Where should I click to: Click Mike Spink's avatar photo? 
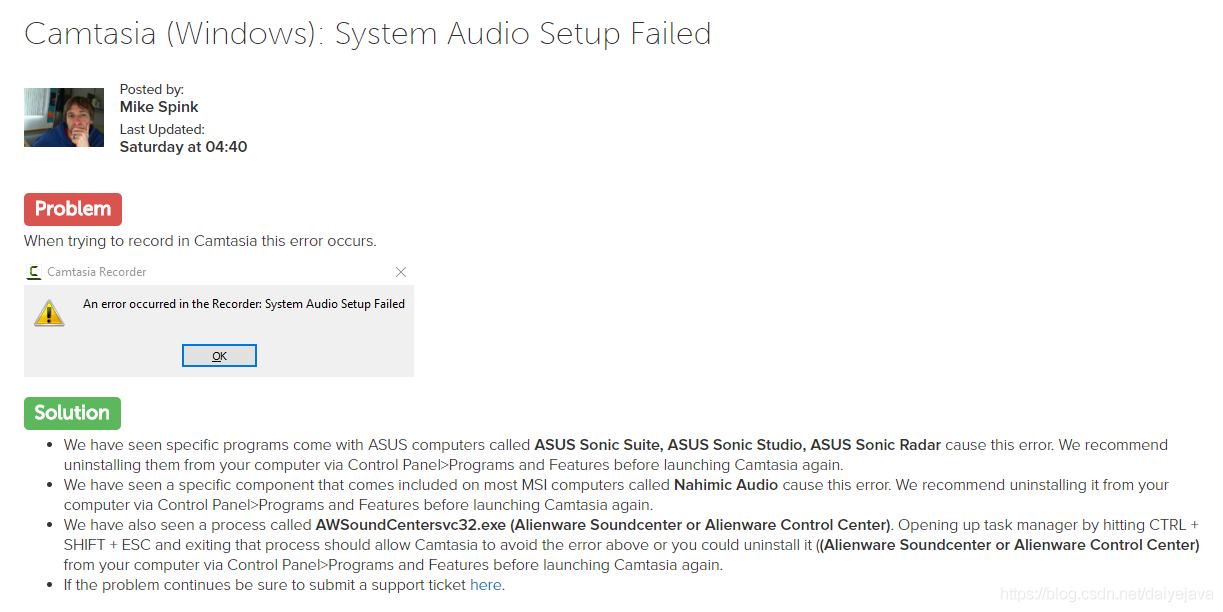coord(64,117)
